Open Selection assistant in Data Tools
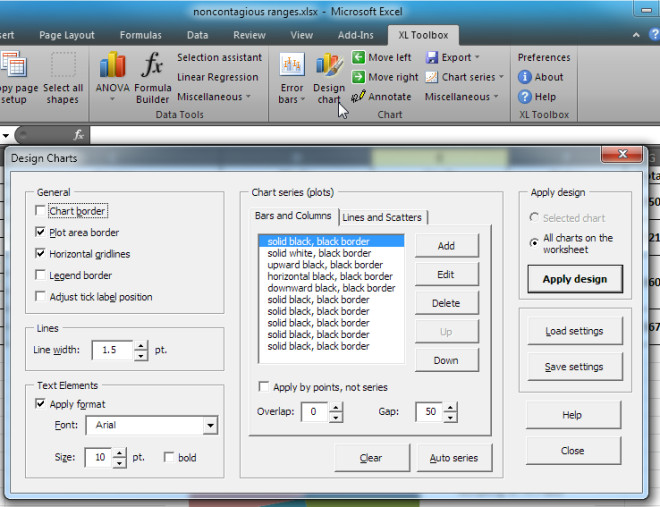 219,57
